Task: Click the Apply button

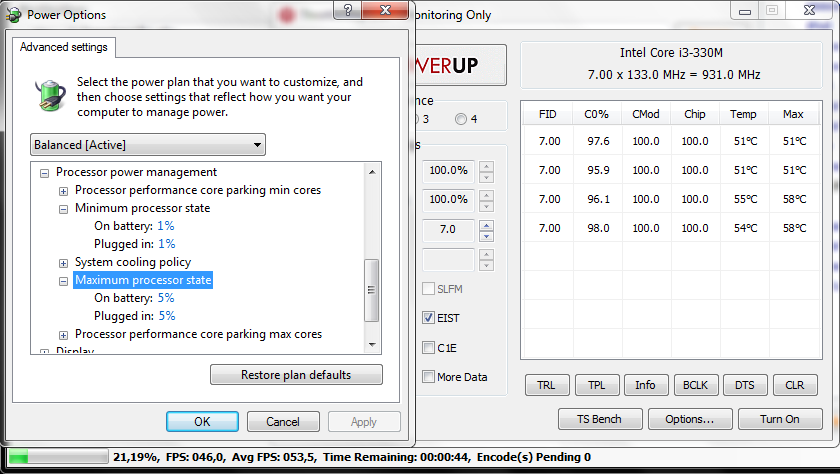Action: (364, 422)
